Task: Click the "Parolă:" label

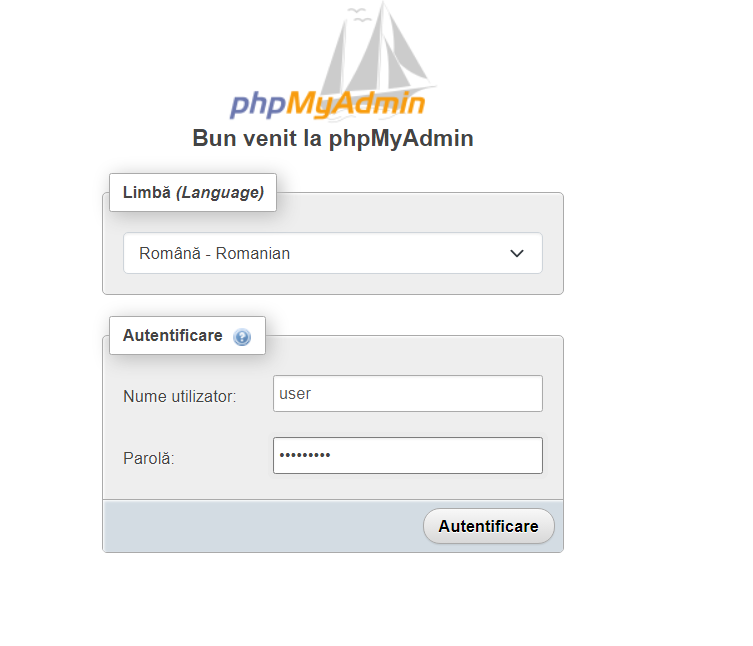Action: click(149, 458)
